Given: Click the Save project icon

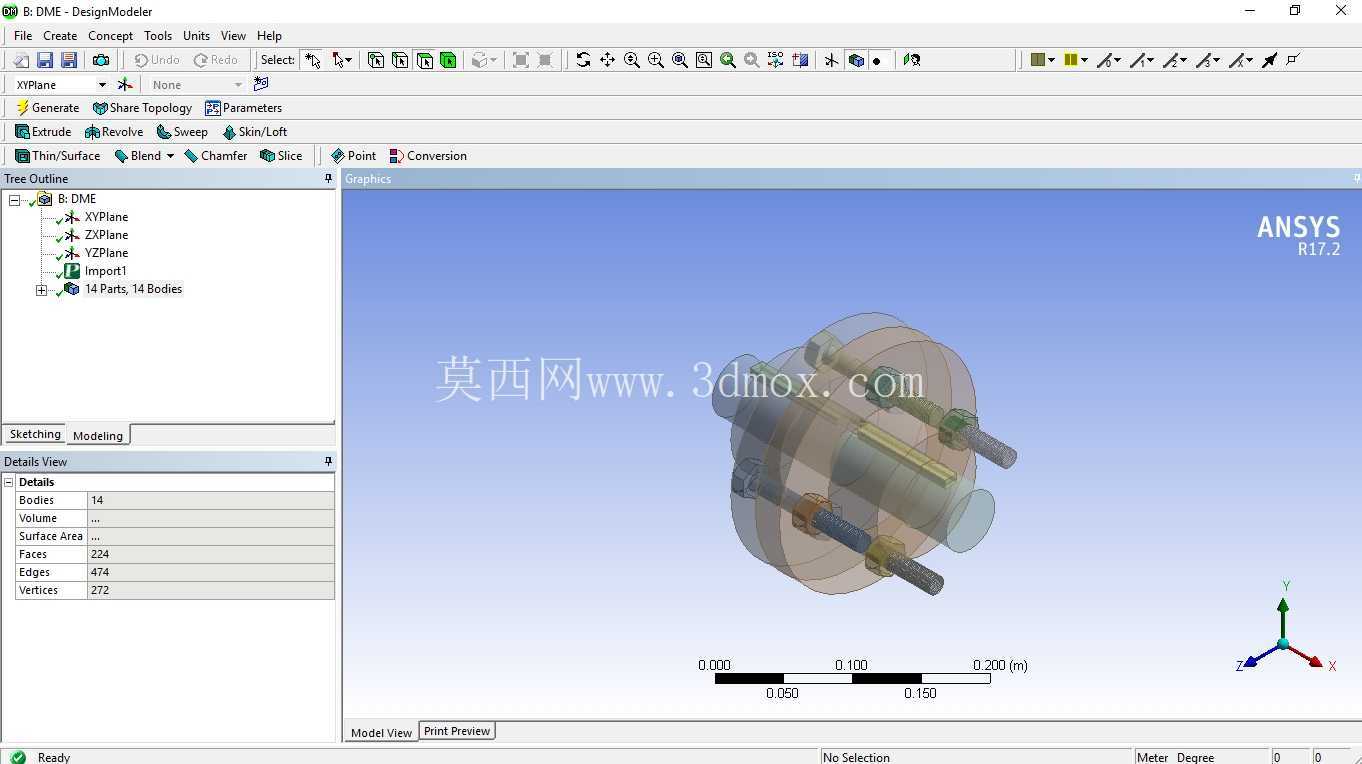Looking at the screenshot, I should pyautogui.click(x=46, y=60).
